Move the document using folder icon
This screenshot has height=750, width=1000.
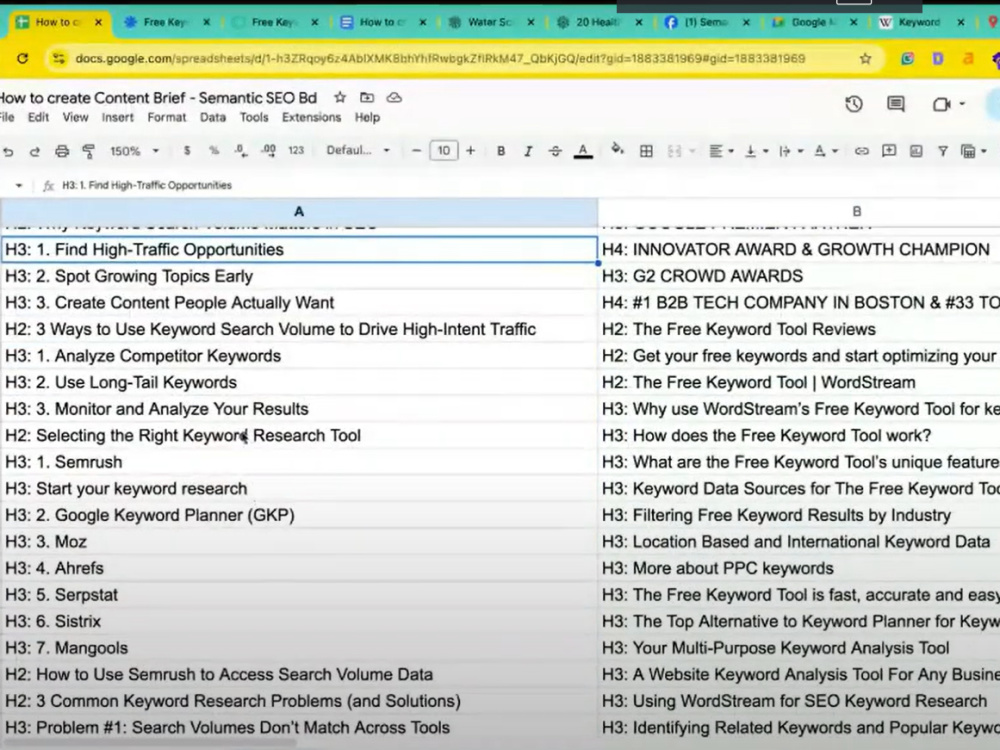[x=367, y=98]
